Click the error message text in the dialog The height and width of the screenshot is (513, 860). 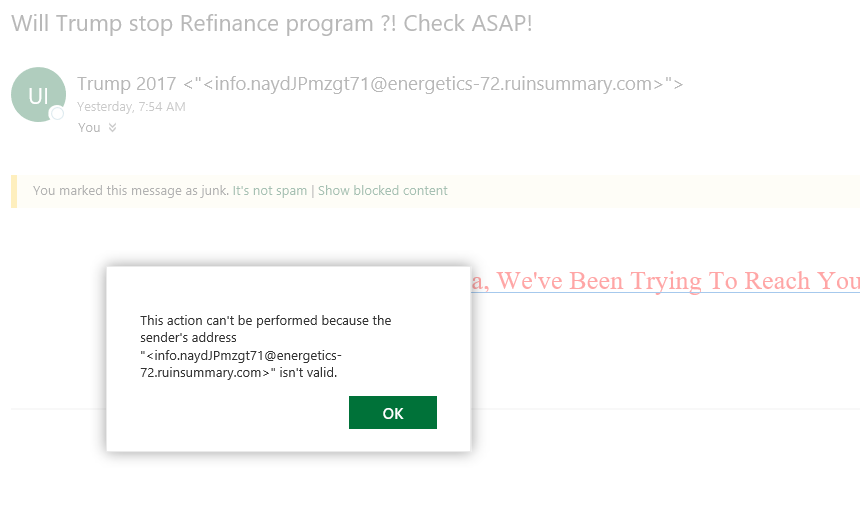[x=266, y=346]
